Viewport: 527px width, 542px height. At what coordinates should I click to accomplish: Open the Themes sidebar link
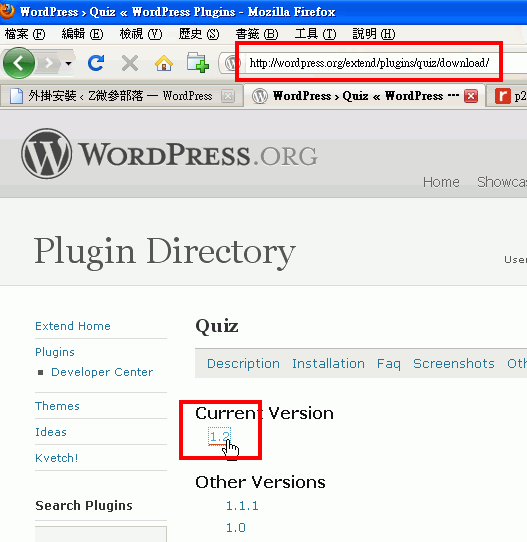point(57,406)
